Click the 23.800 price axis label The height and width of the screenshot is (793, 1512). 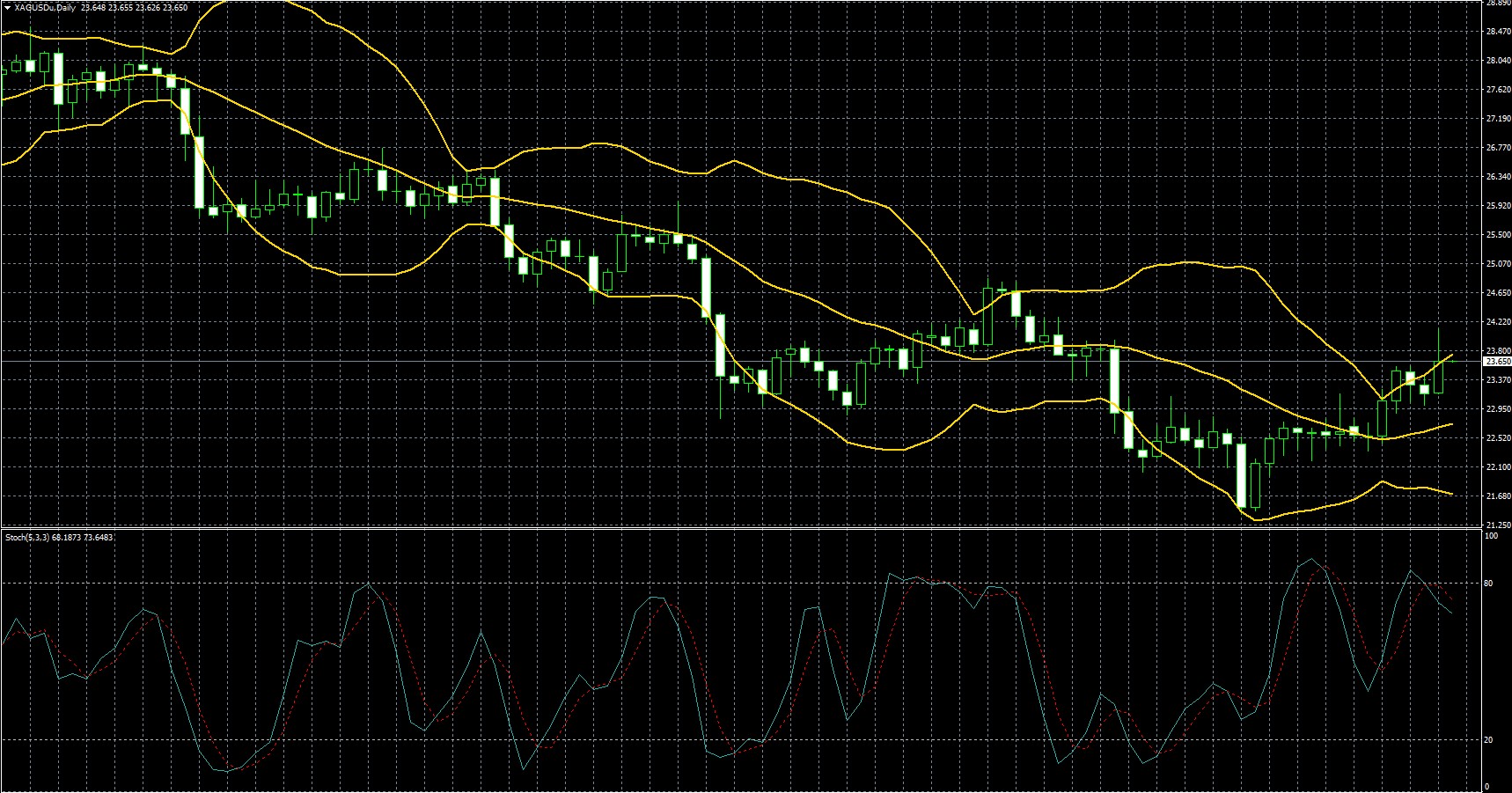[1498, 351]
